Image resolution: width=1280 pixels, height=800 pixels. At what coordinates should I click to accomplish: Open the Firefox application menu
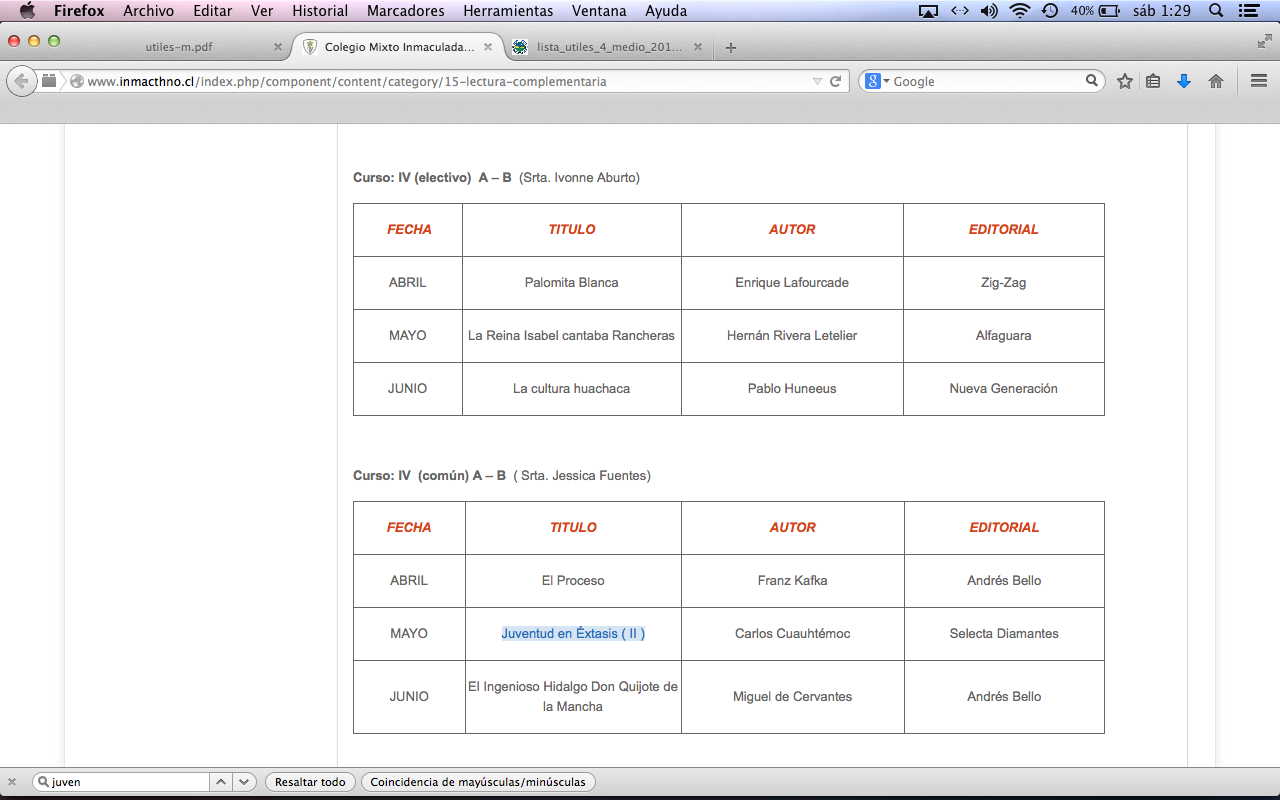[x=79, y=11]
